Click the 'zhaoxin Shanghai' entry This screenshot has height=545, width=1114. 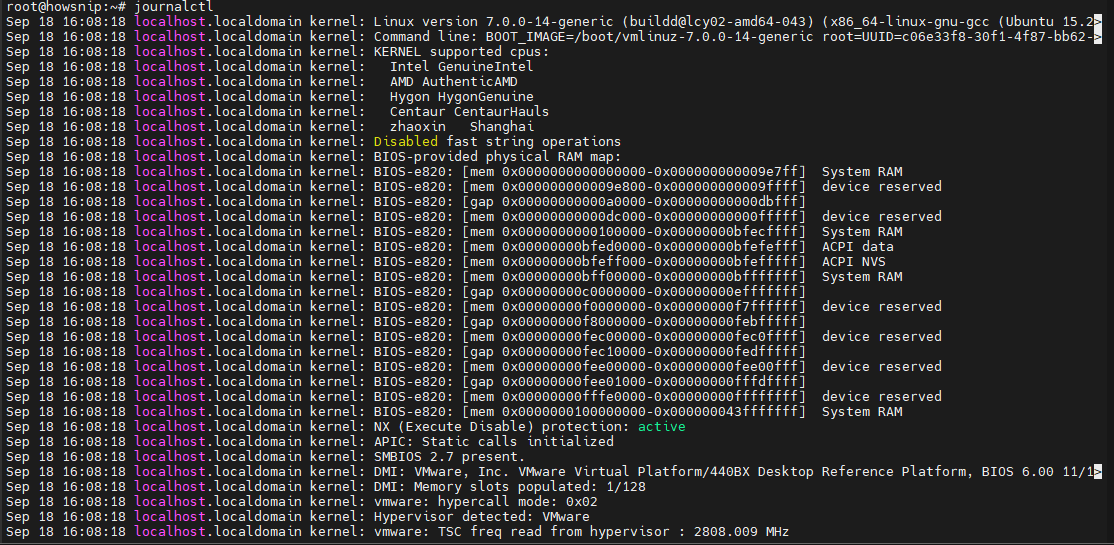tap(462, 126)
